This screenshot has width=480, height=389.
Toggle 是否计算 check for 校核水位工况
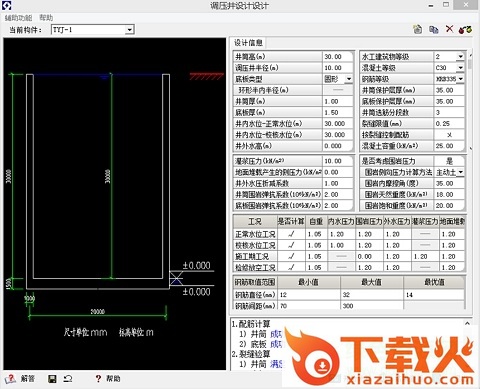[291, 245]
